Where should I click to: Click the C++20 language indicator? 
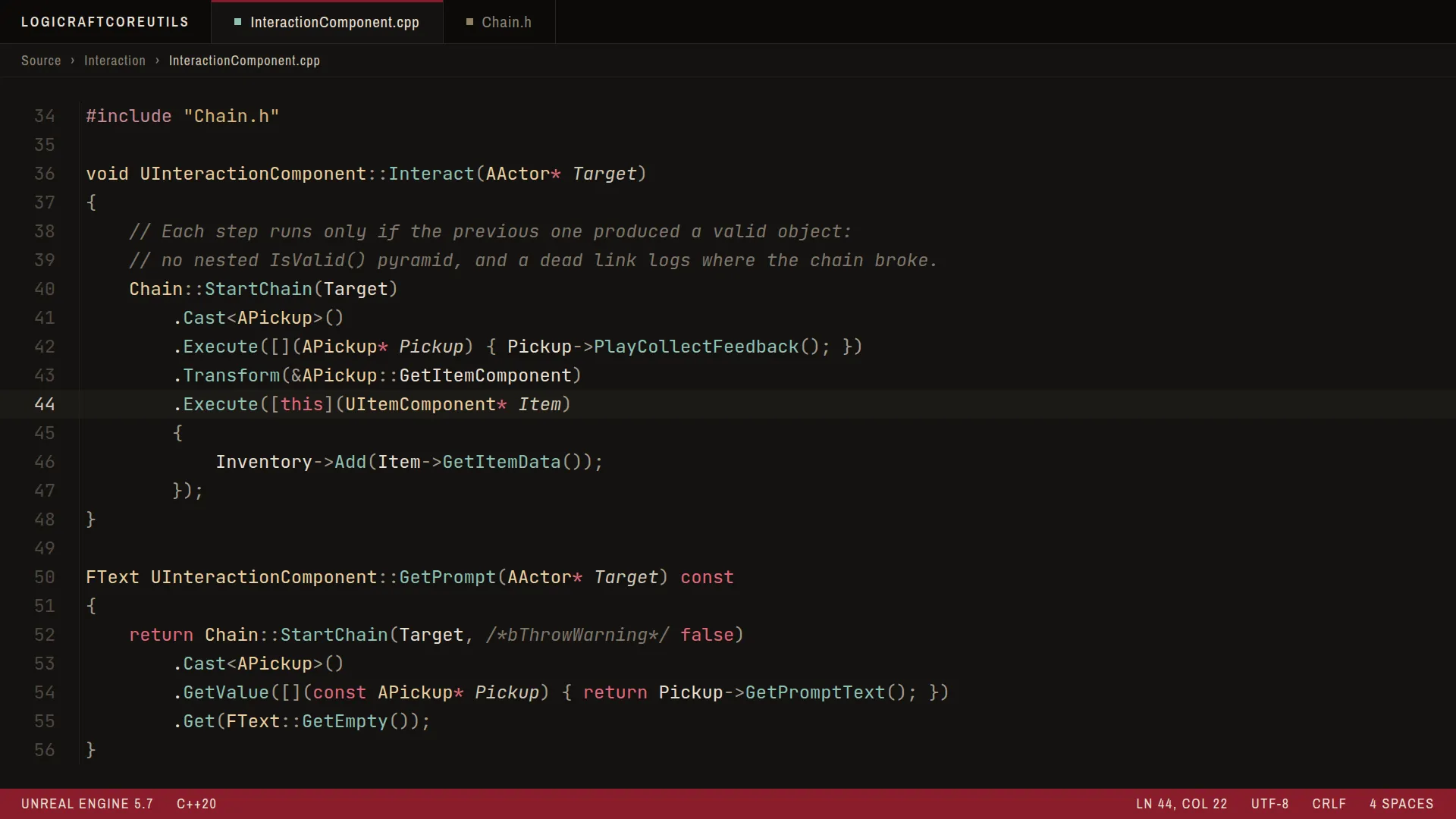pos(196,804)
